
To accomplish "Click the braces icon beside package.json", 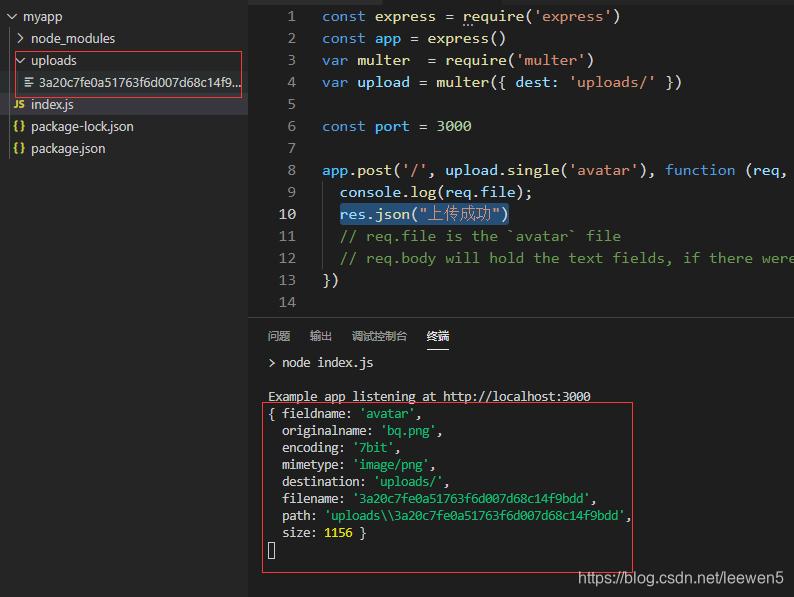I will [19, 148].
